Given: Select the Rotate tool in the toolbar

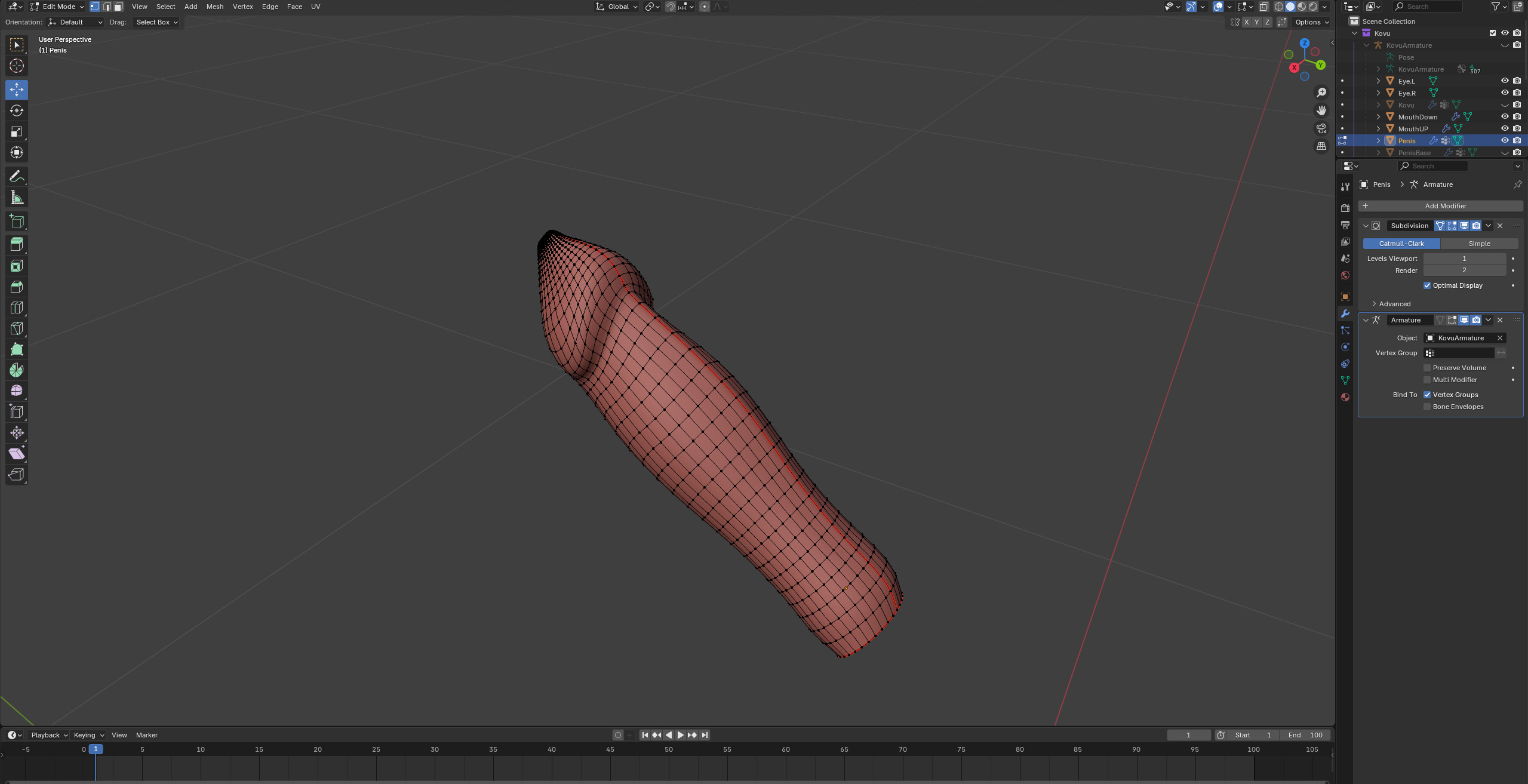Looking at the screenshot, I should point(17,110).
